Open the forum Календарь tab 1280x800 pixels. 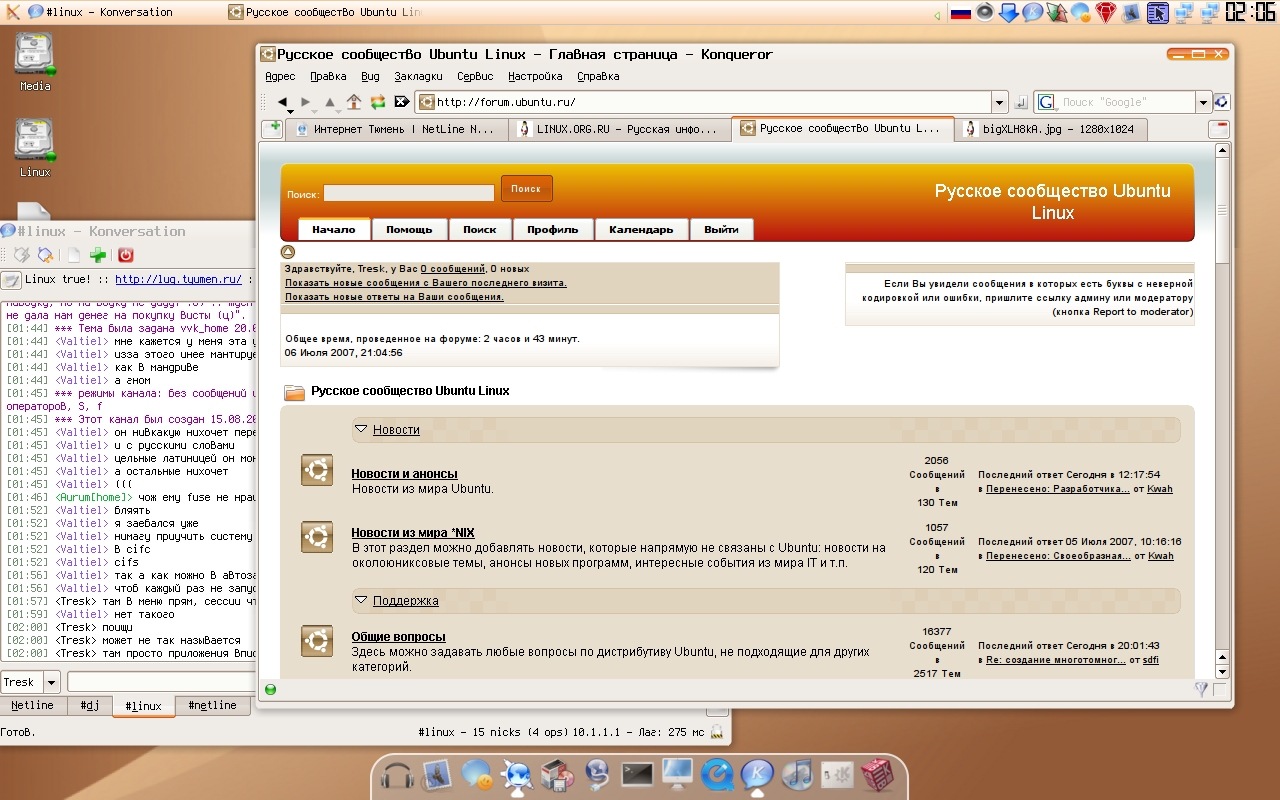click(x=641, y=229)
